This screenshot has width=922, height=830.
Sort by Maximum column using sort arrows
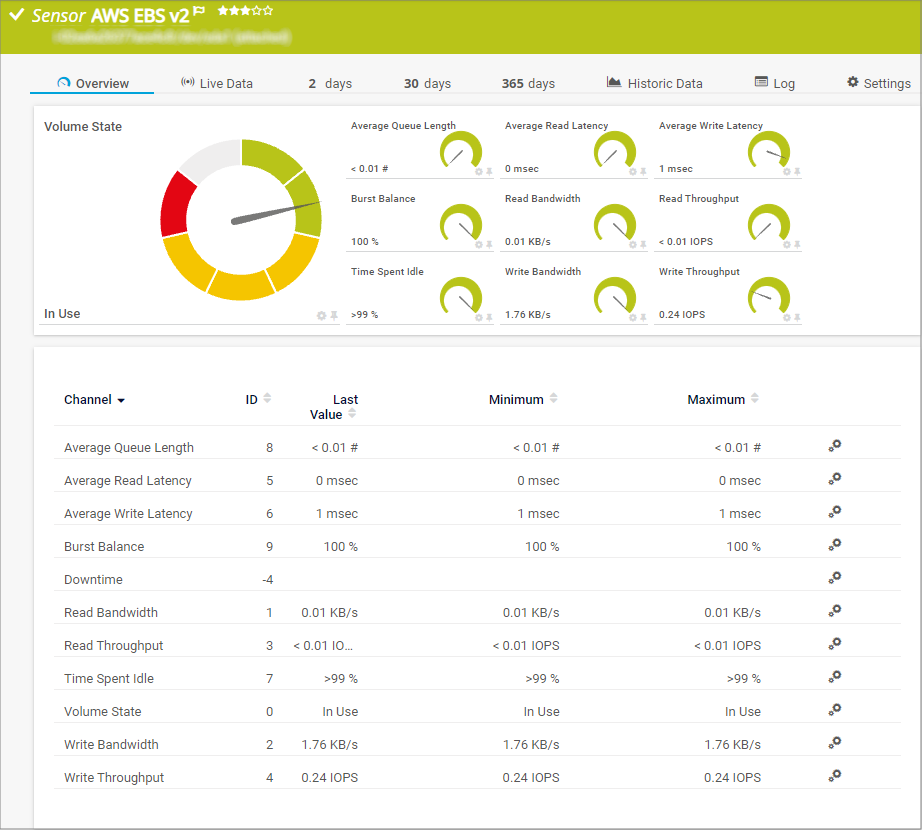tap(755, 399)
